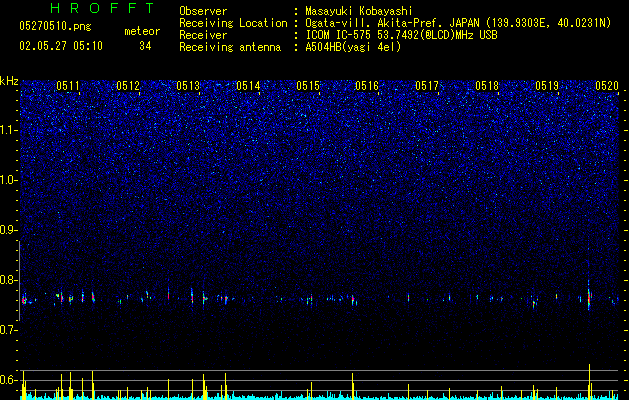Click the HROFFT title text
The width and height of the screenshot is (629, 400).
103,8
